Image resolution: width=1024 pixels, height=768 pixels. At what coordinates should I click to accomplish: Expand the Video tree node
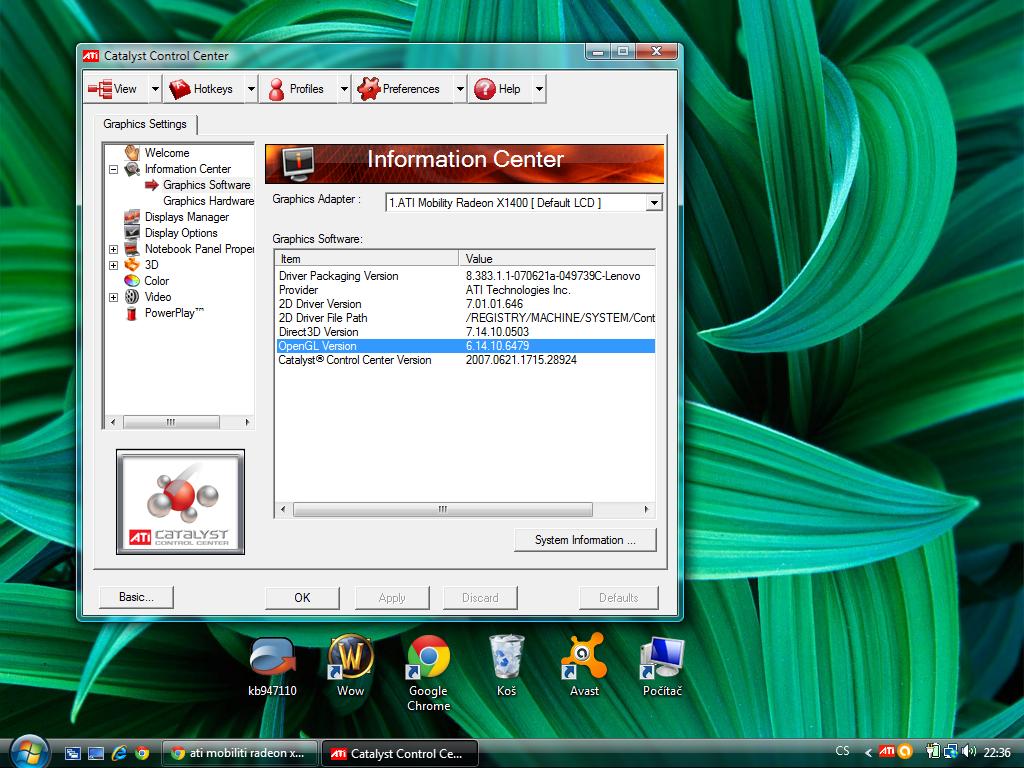(114, 297)
